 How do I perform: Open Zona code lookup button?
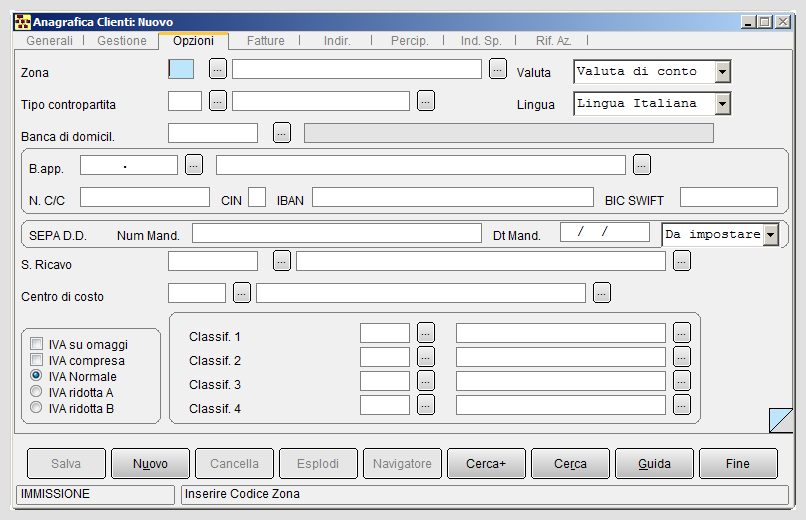coord(218,68)
